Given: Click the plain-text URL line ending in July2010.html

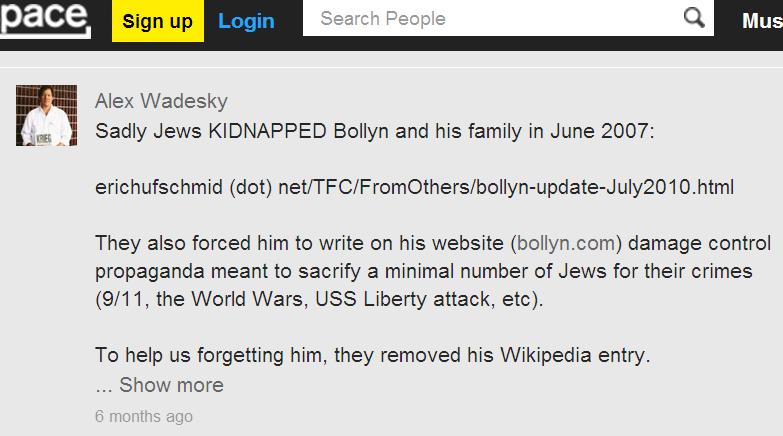Looking at the screenshot, I should 414,187.
